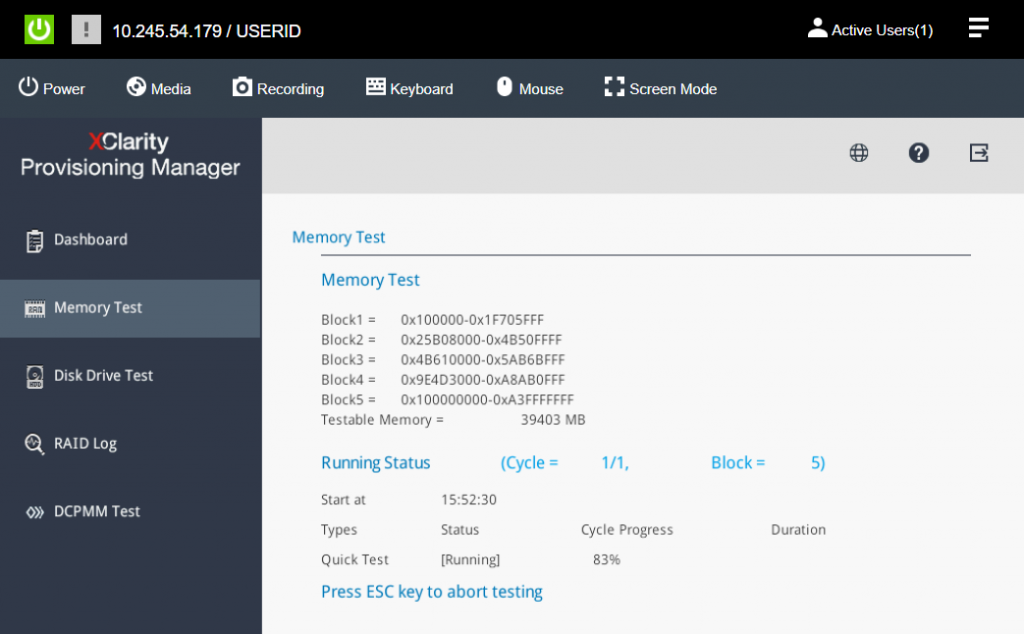The height and width of the screenshot is (634, 1024).
Task: Select DCPMM Test in the sidebar
Action: click(x=130, y=512)
